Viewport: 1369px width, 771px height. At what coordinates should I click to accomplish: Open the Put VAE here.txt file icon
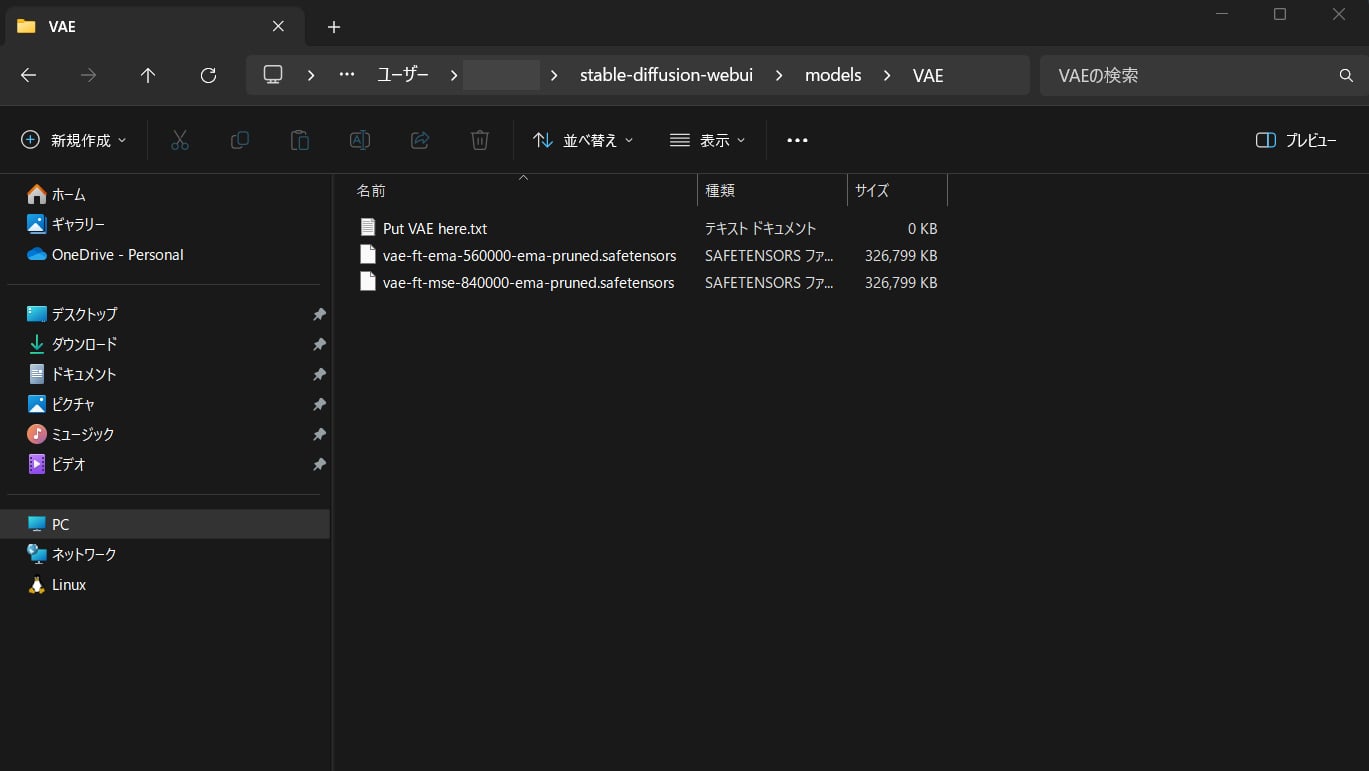pyautogui.click(x=367, y=228)
